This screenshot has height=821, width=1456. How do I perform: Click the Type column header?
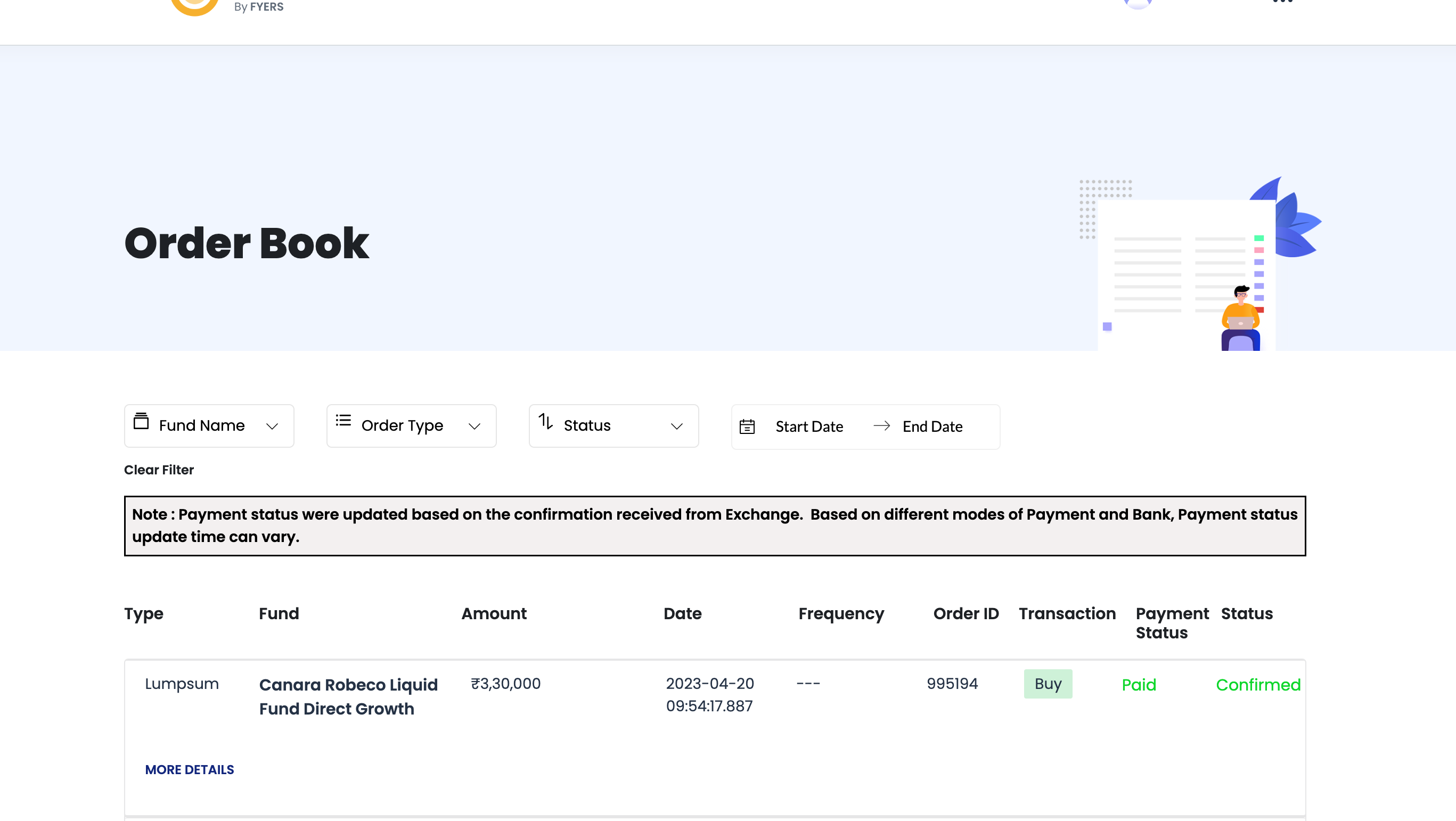point(144,614)
